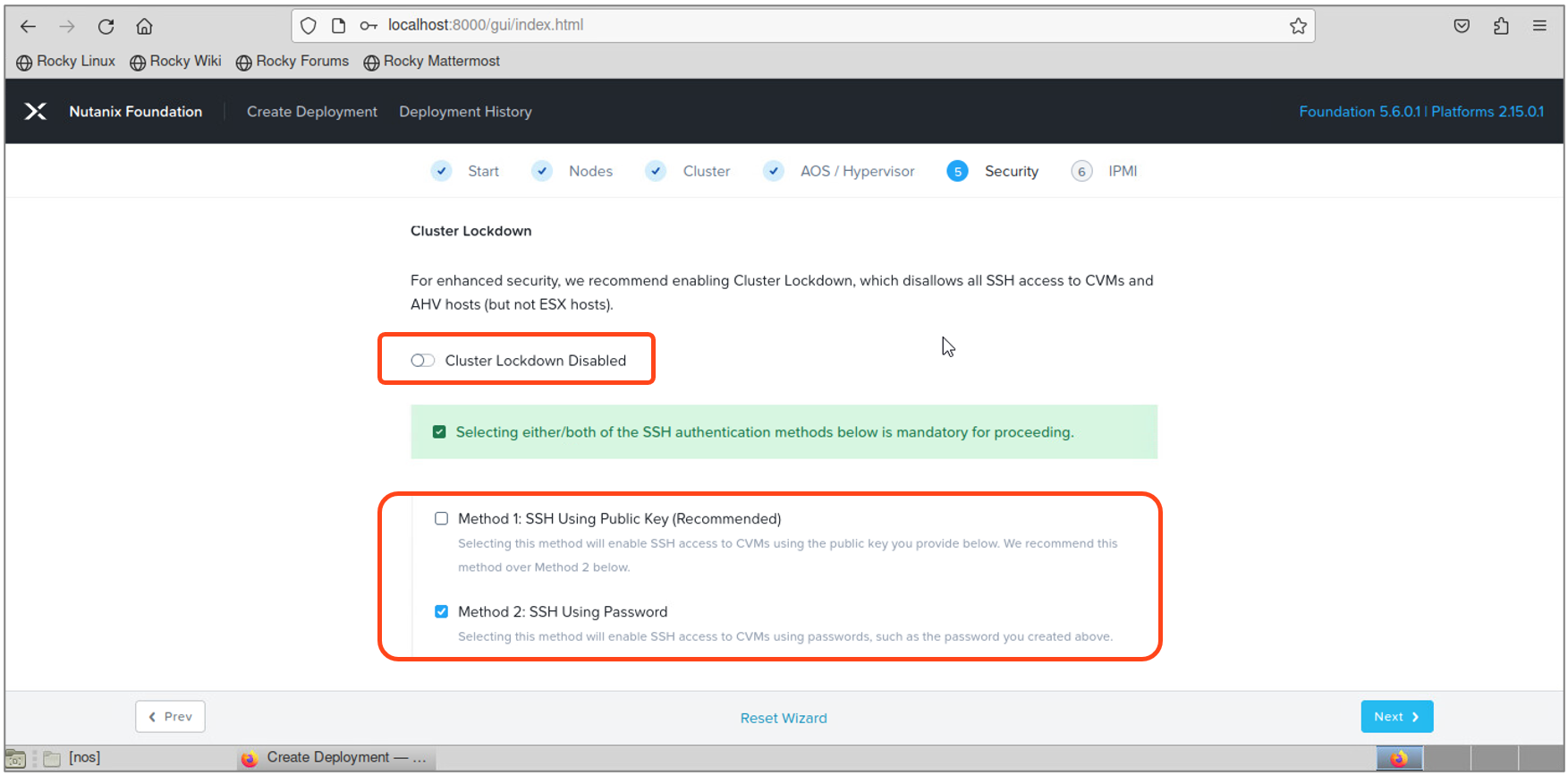Click the Cluster Lockdown Disabled label
1568x776 pixels.
536,361
